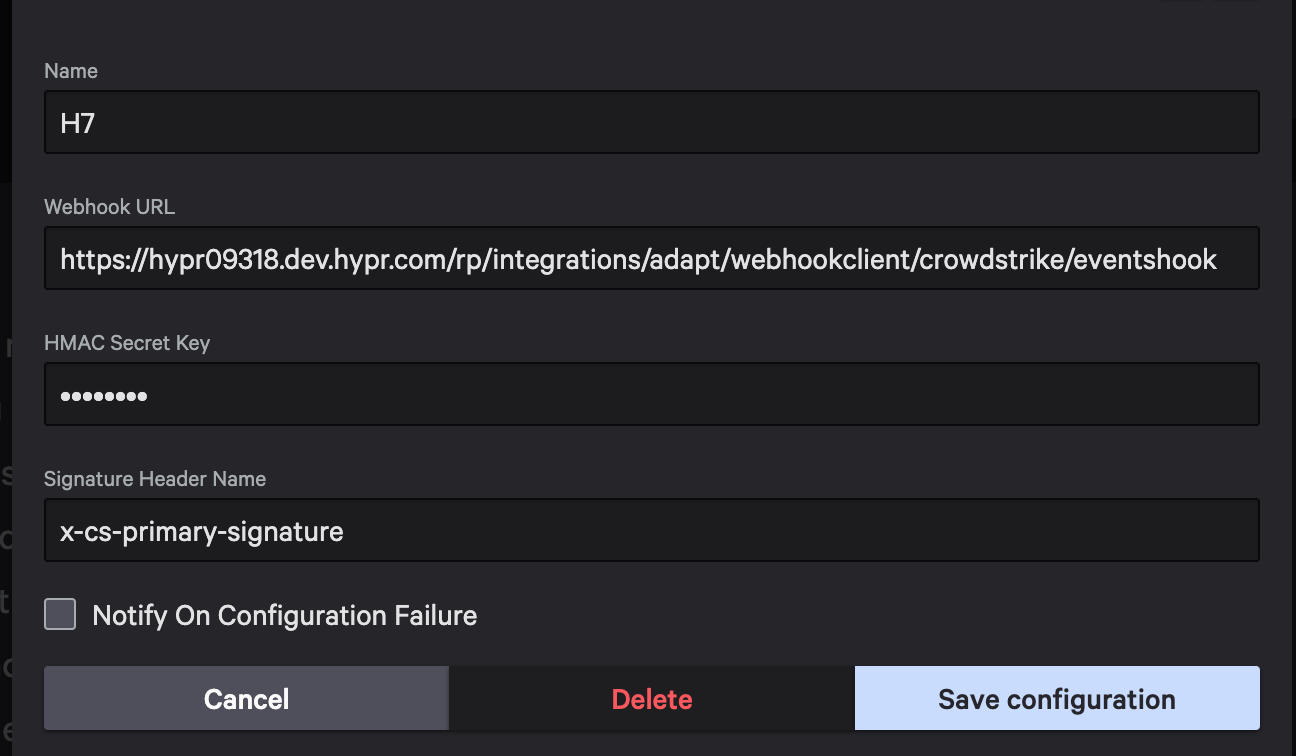
Task: Select the HMAC Secret Key field
Action: (x=650, y=394)
